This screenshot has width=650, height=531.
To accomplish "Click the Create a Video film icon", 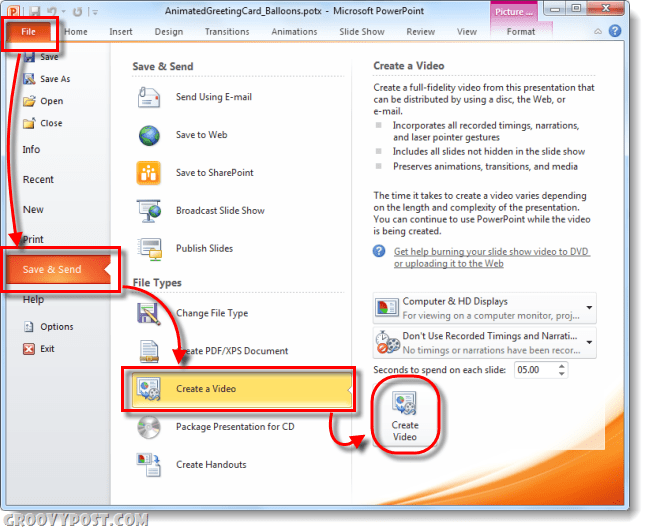I will 149,389.
